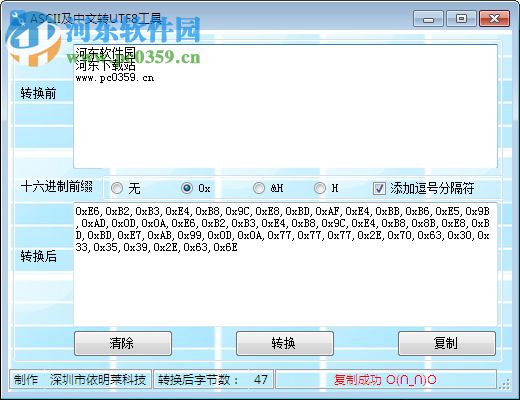Minimize the window
This screenshot has width=520, height=400.
click(428, 19)
